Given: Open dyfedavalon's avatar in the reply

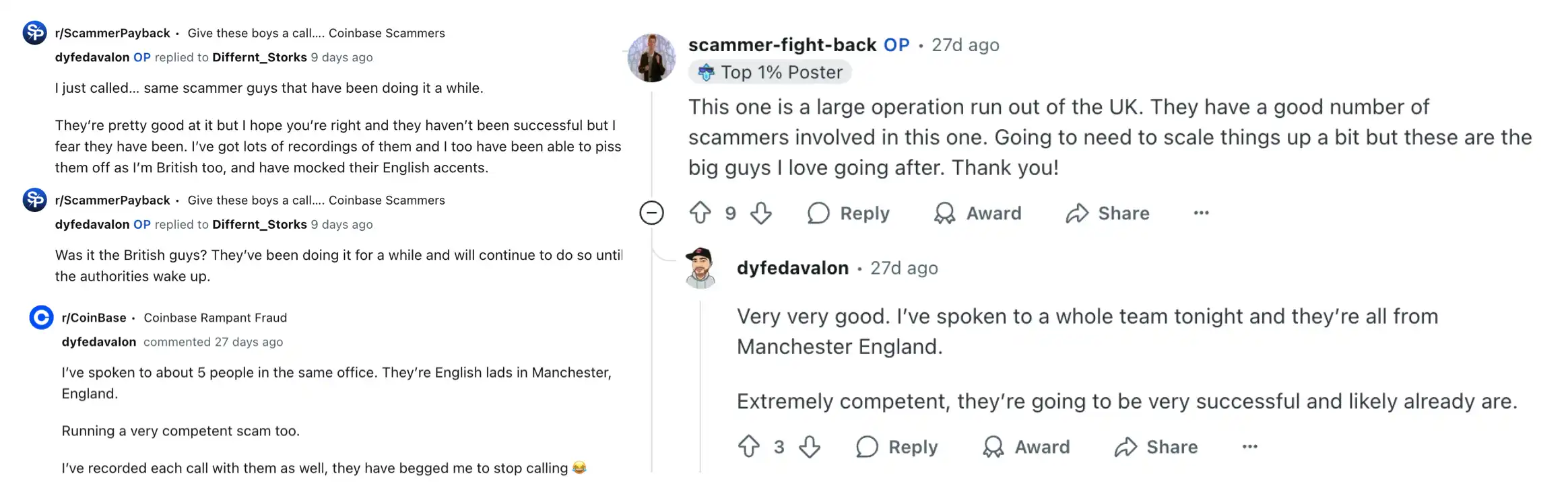Looking at the screenshot, I should coord(700,268).
